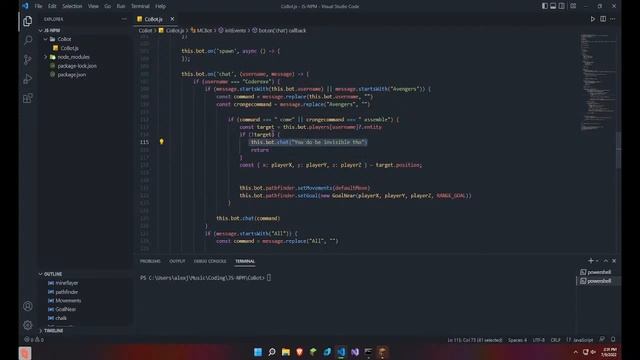The height and width of the screenshot is (360, 640).
Task: Toggle the secondary side bar layout icon
Action: coord(562,6)
